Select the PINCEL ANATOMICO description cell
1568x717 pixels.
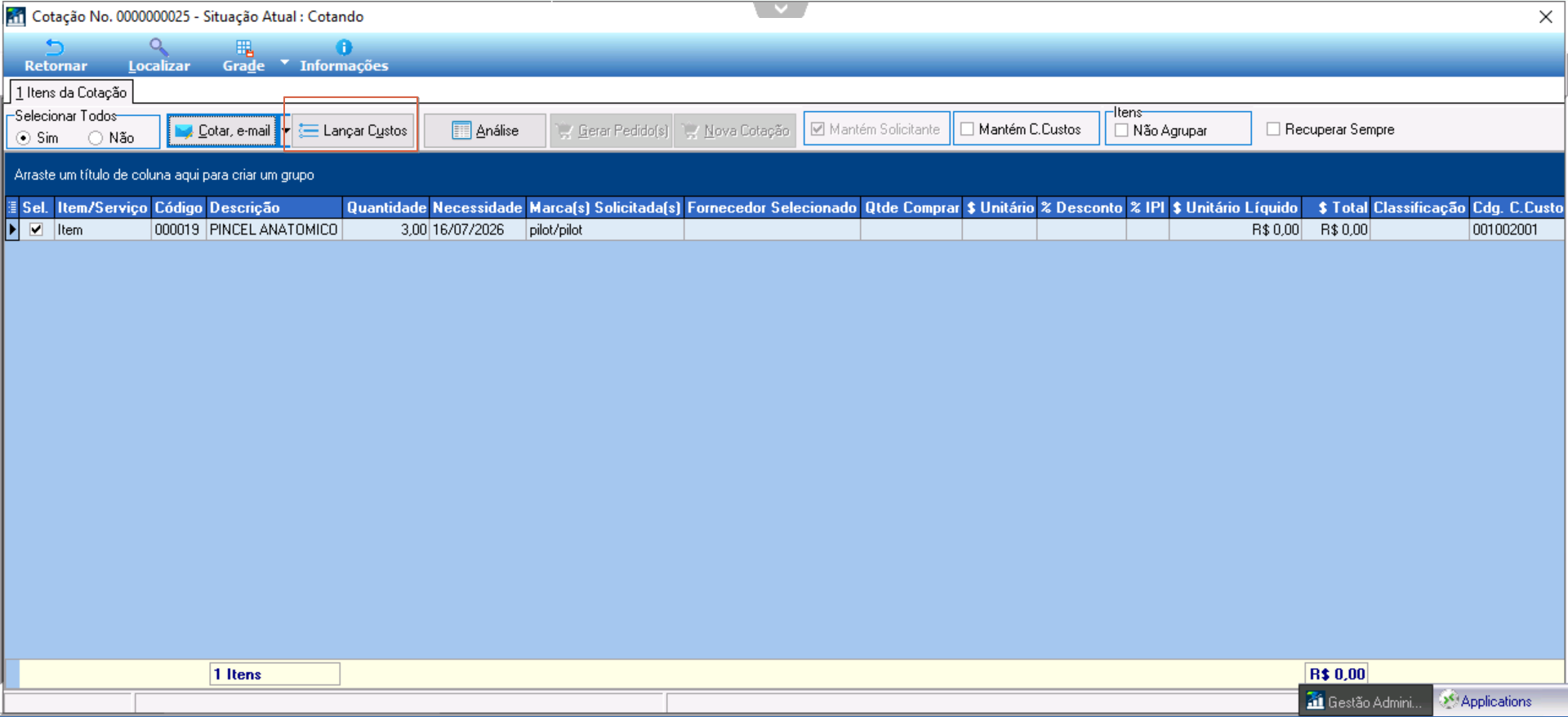274,229
